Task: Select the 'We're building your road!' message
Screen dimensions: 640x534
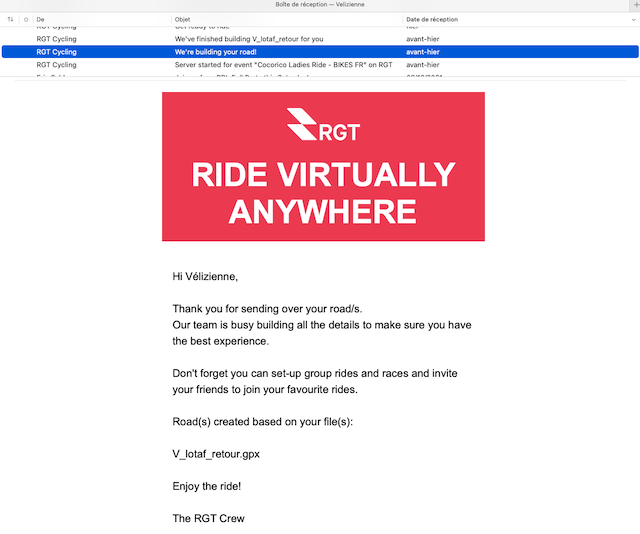Action: click(320, 52)
